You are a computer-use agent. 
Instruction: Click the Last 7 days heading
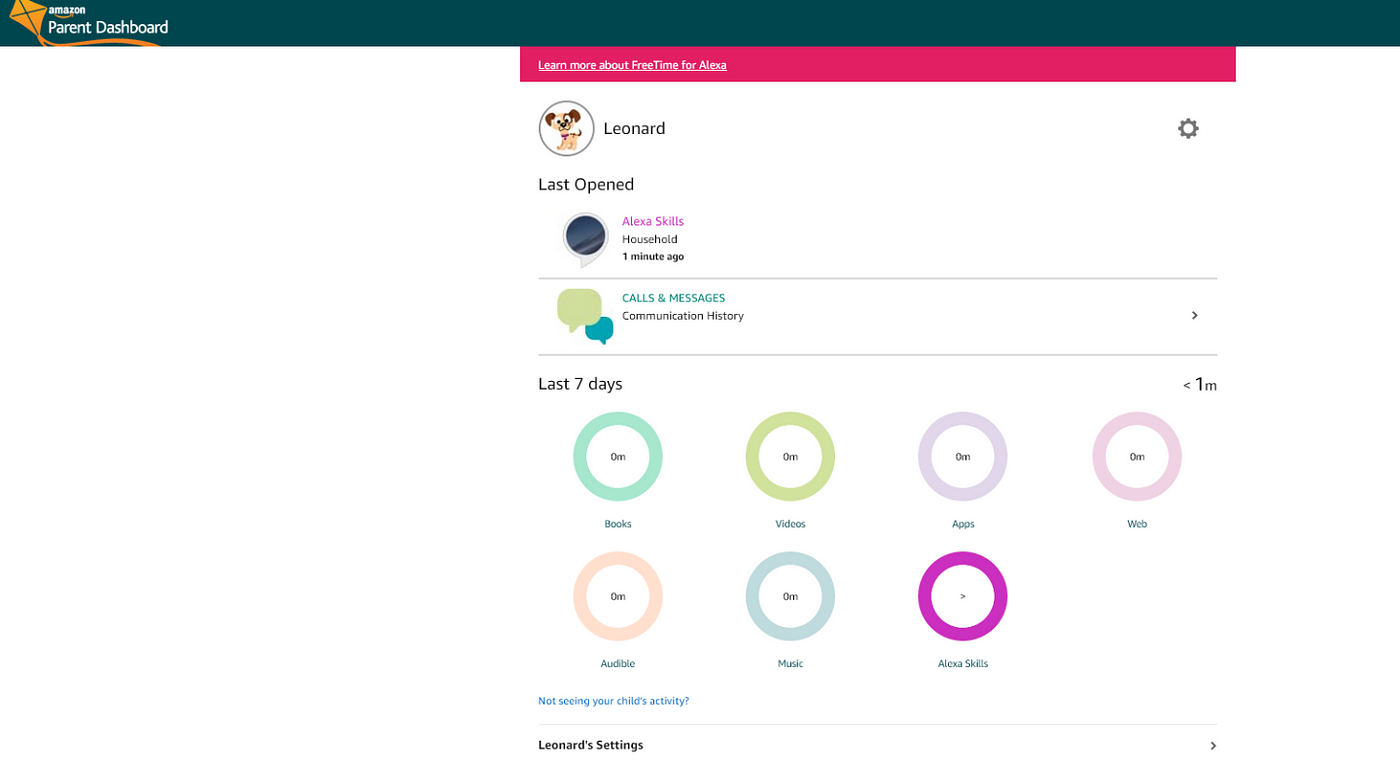point(580,384)
